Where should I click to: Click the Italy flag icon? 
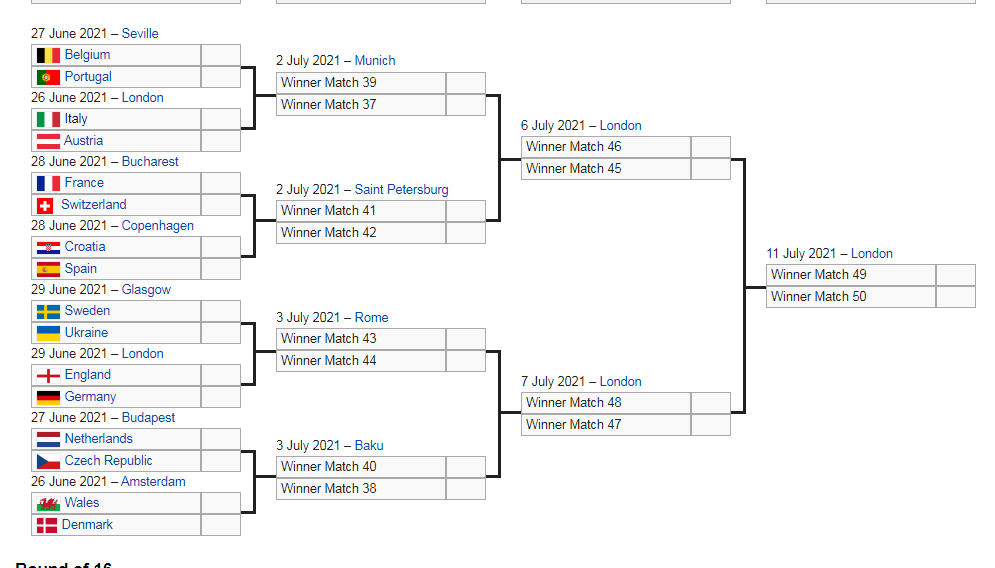point(48,119)
